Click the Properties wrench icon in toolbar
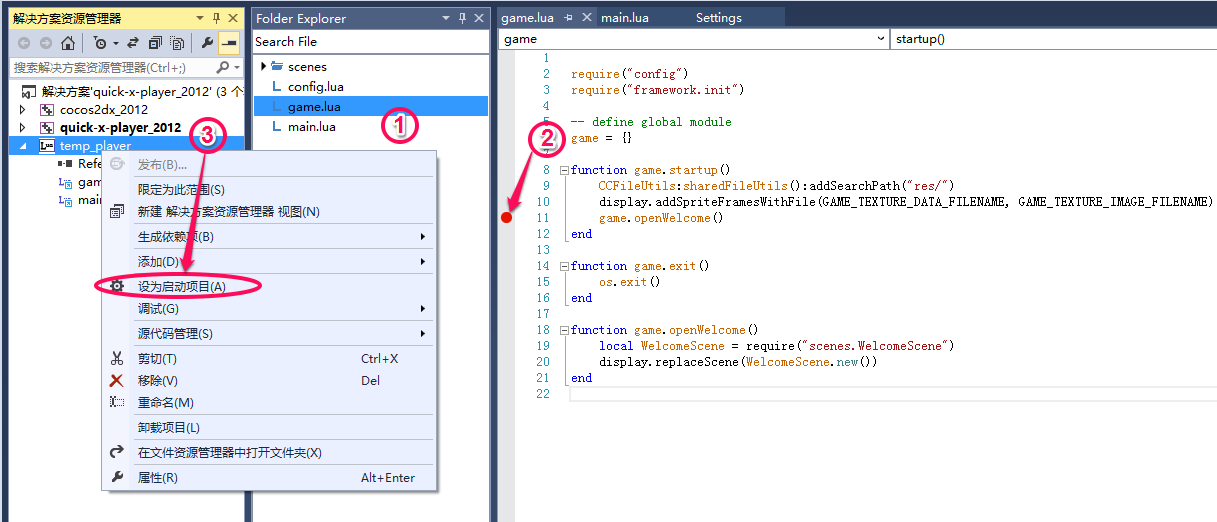Image resolution: width=1217 pixels, height=522 pixels. coord(207,43)
